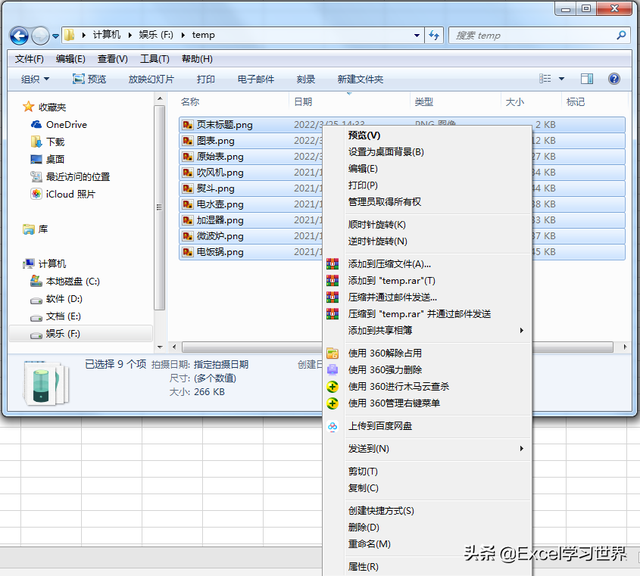Click the 预览 toolbar button

[89, 79]
